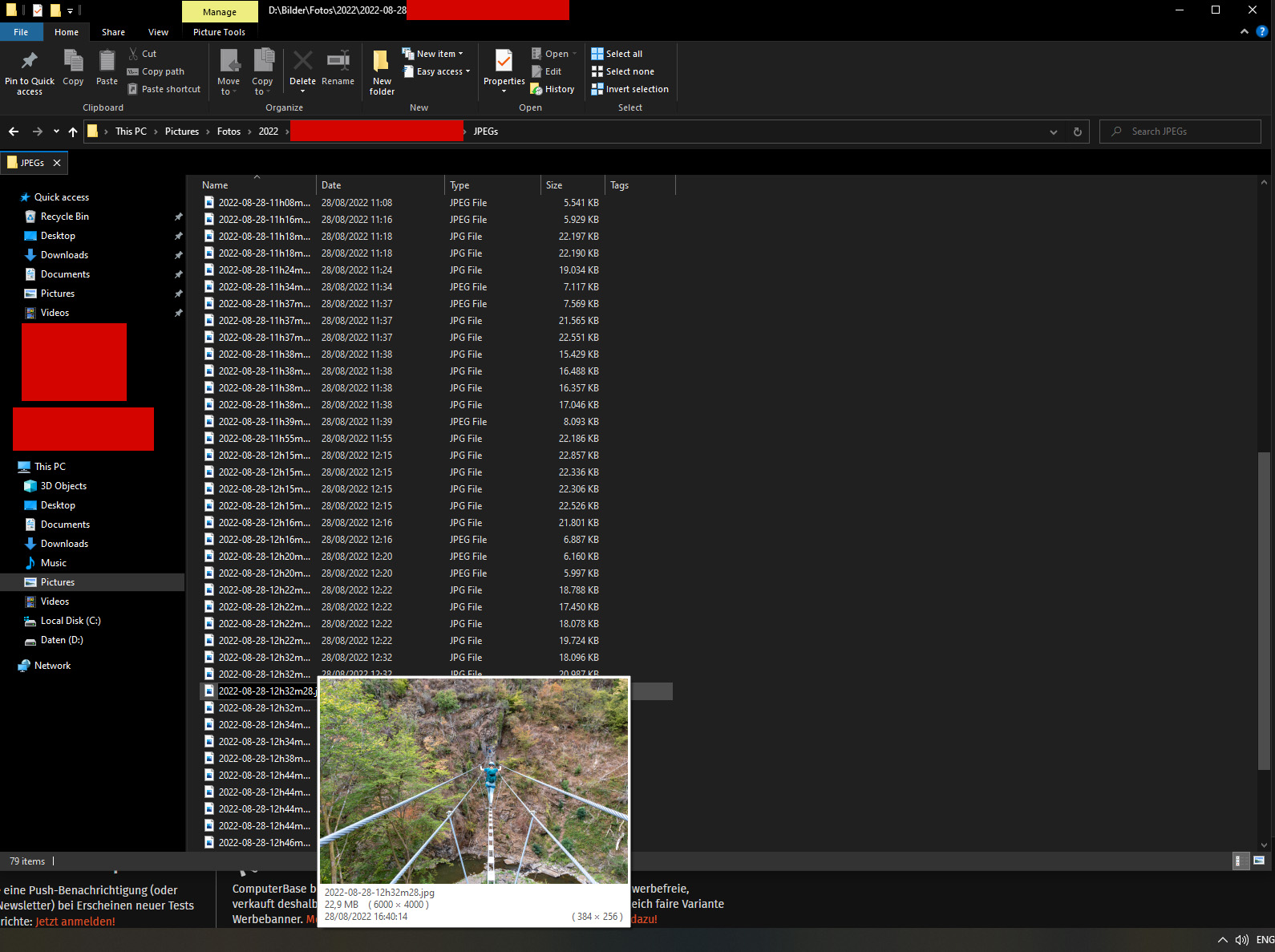This screenshot has width=1275, height=952.
Task: Click Select none
Action: coord(622,71)
